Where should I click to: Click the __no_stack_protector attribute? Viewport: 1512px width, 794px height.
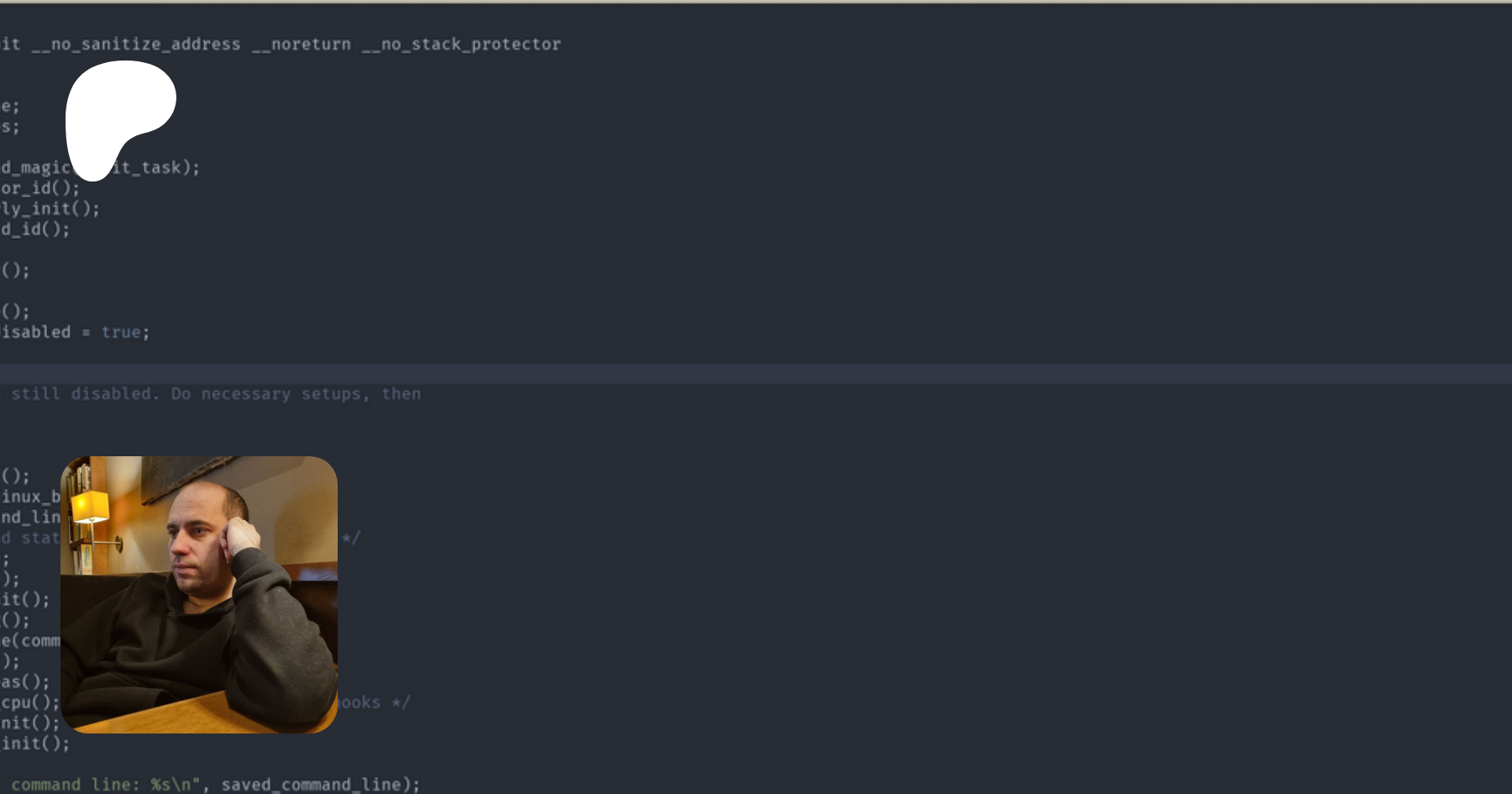[x=461, y=45]
